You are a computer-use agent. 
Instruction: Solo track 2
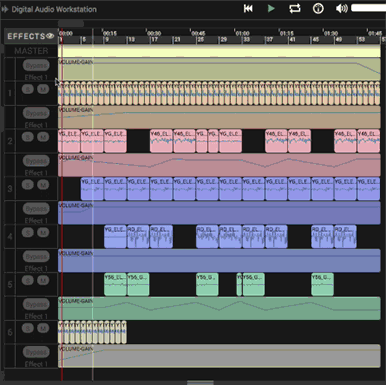(x=28, y=137)
